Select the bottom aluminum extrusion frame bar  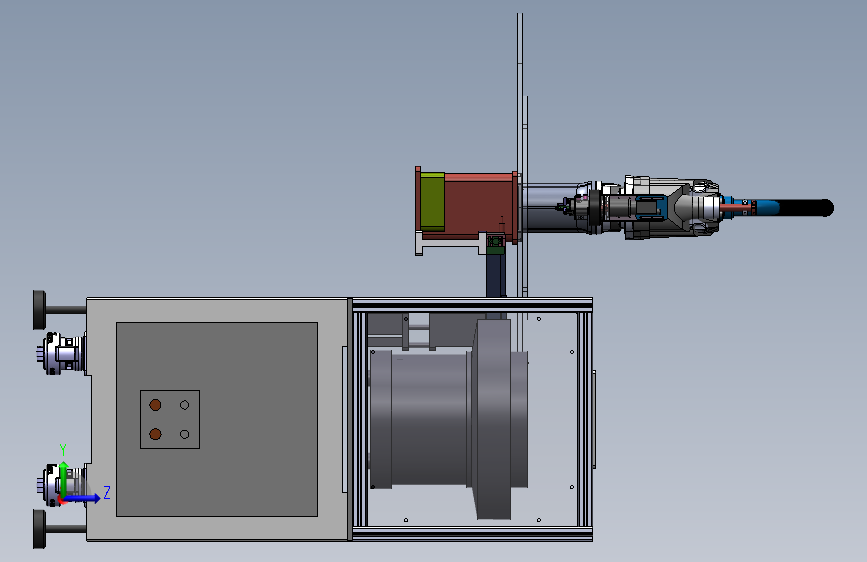tap(472, 534)
